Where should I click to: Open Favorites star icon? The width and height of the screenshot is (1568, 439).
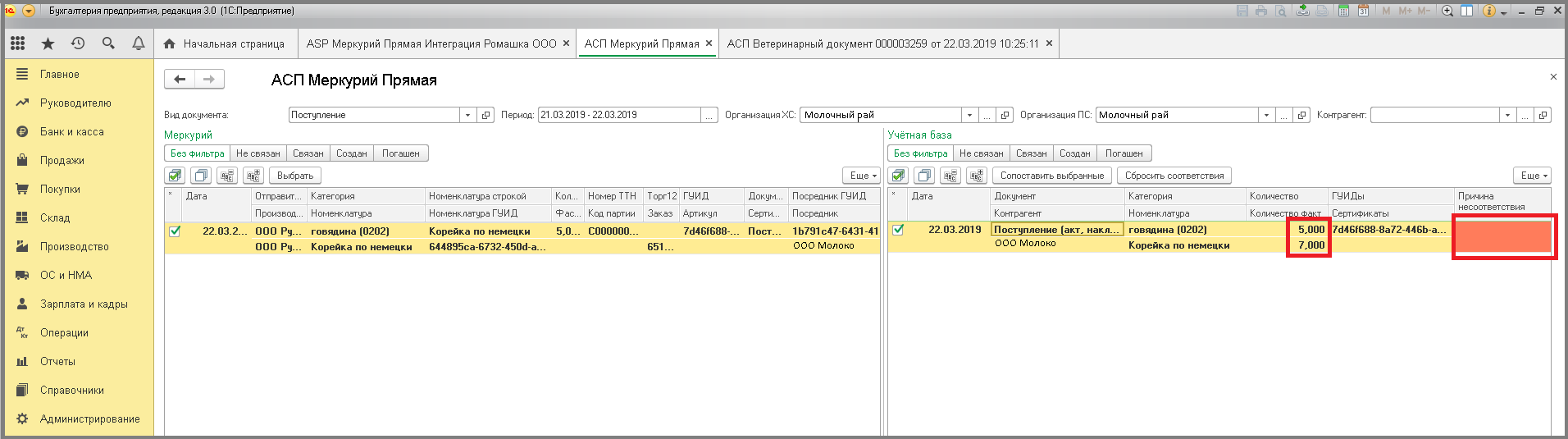(48, 43)
